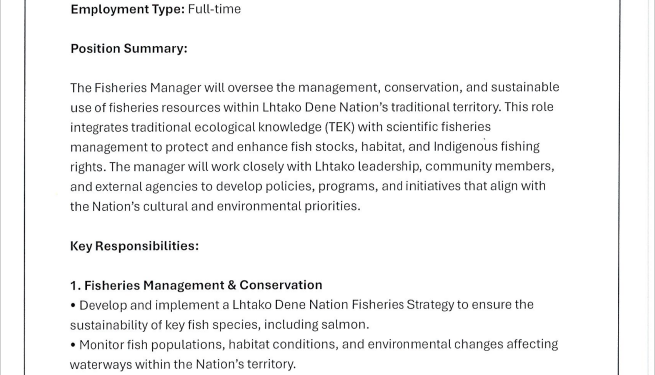Click the word 'sustainable' in first line

(x=525, y=87)
